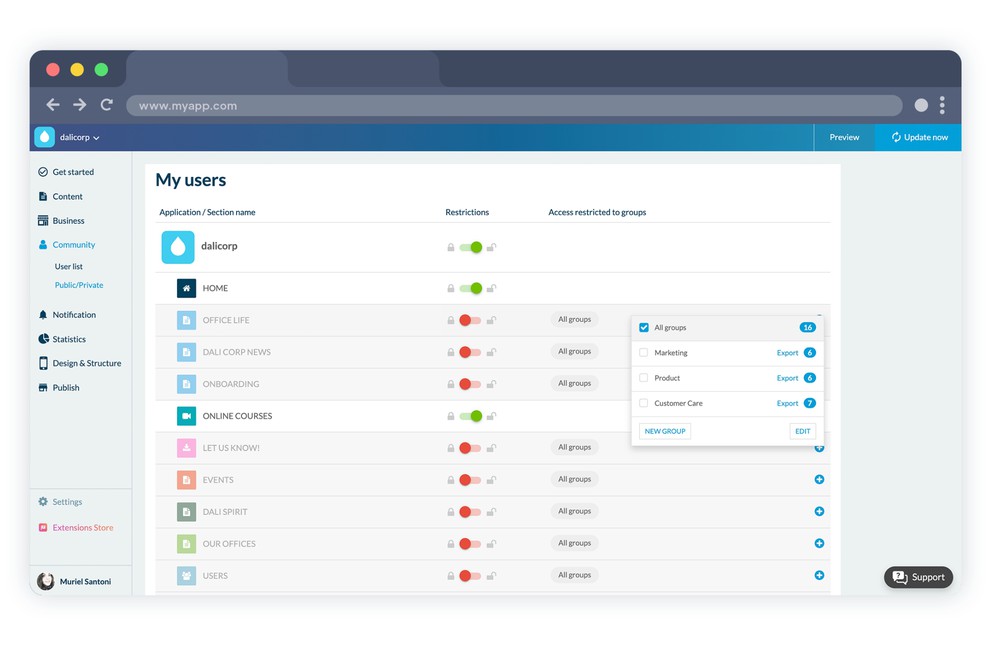The height and width of the screenshot is (650, 993).
Task: Click the dalicorp water drop logo in header
Action: [45, 137]
